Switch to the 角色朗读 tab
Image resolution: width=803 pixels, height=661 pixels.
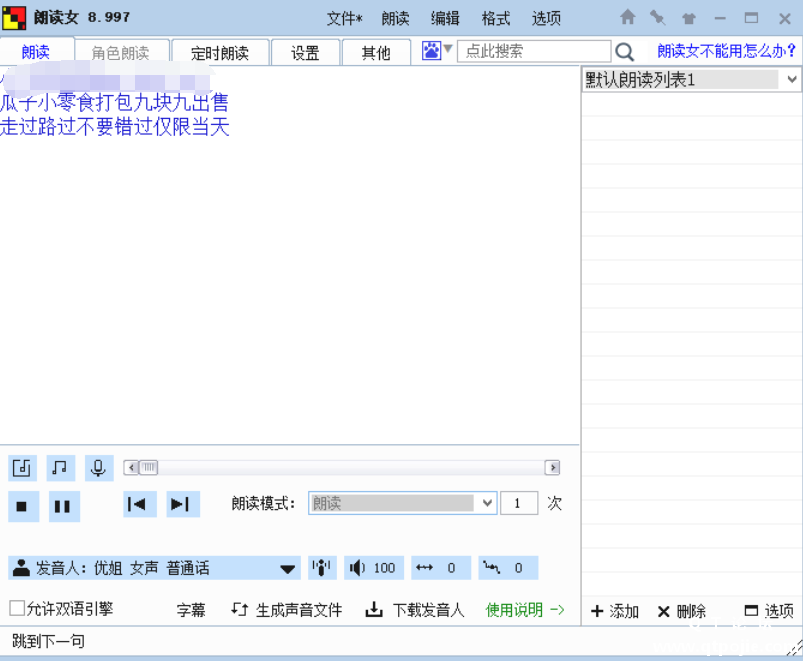pos(121,53)
